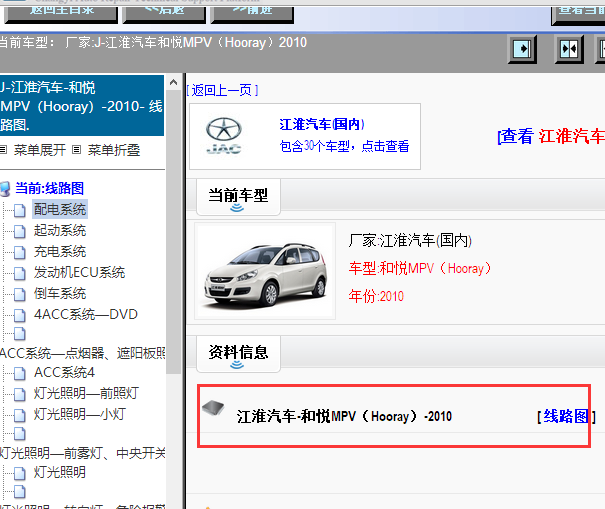Click the 年份:2010 text

click(x=376, y=296)
